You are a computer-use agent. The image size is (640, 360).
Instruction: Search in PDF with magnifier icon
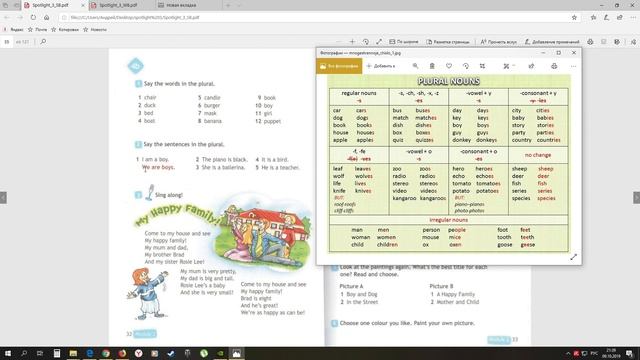click(43, 42)
